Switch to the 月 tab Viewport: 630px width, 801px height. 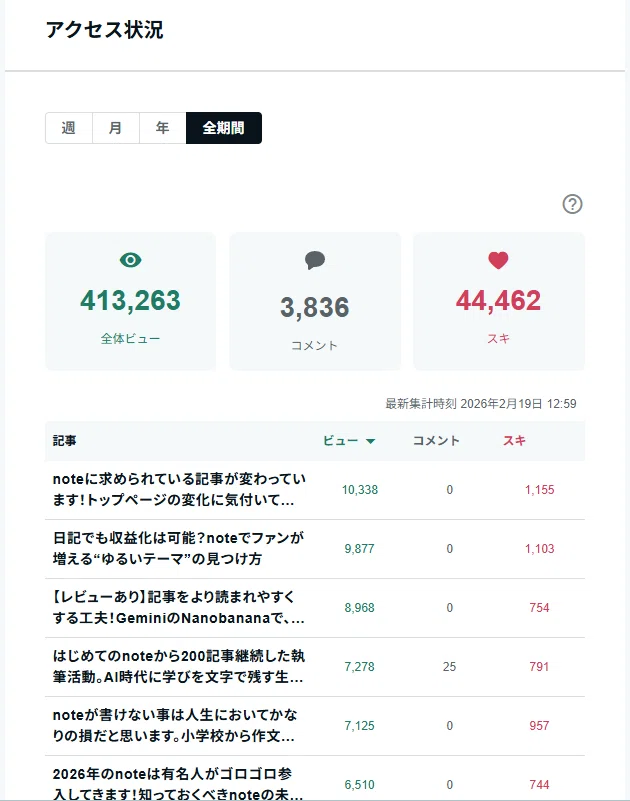pos(115,128)
